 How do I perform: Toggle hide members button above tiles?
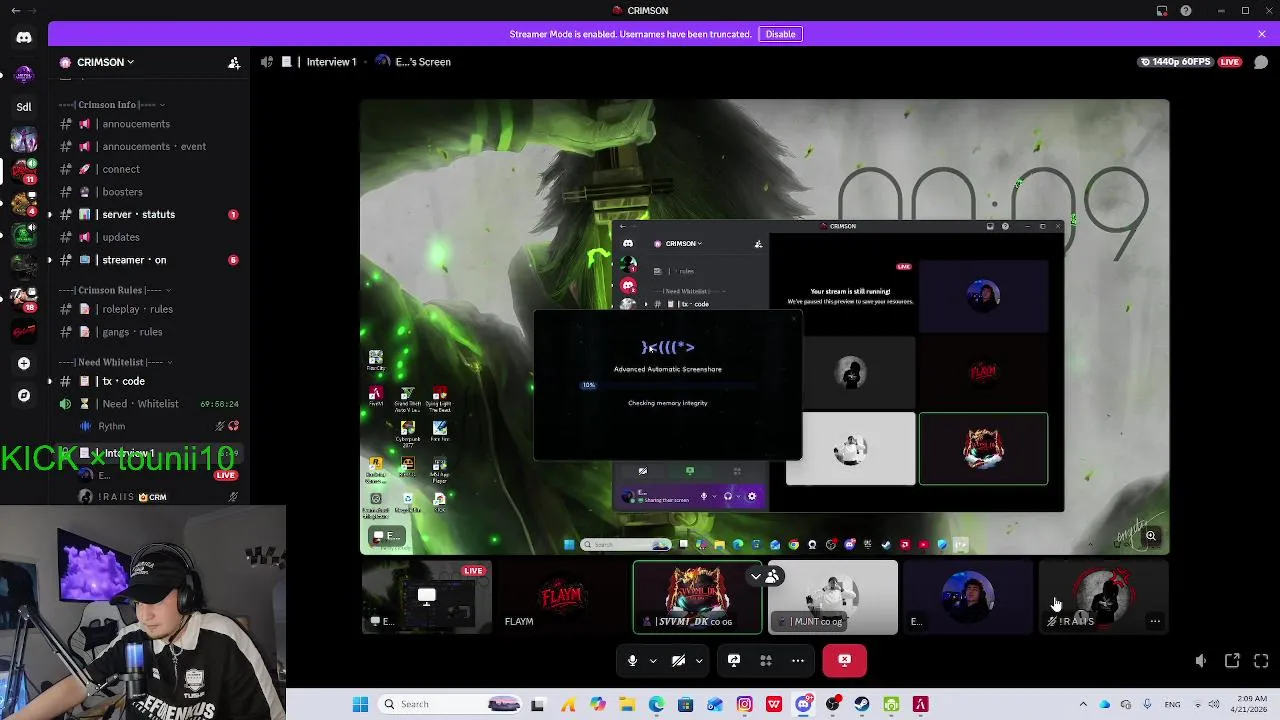coord(765,576)
